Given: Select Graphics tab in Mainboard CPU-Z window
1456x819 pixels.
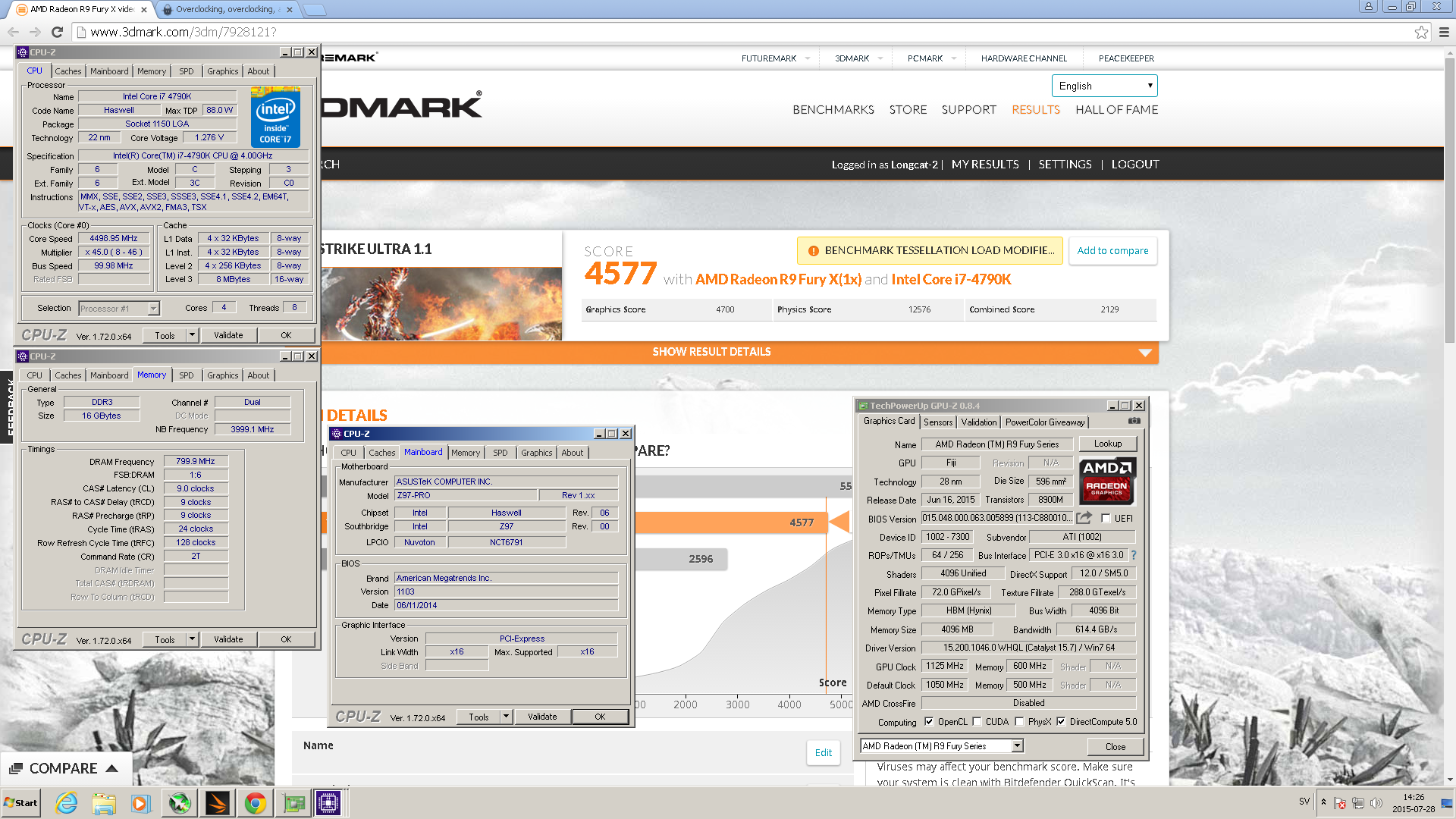Looking at the screenshot, I should point(536,453).
